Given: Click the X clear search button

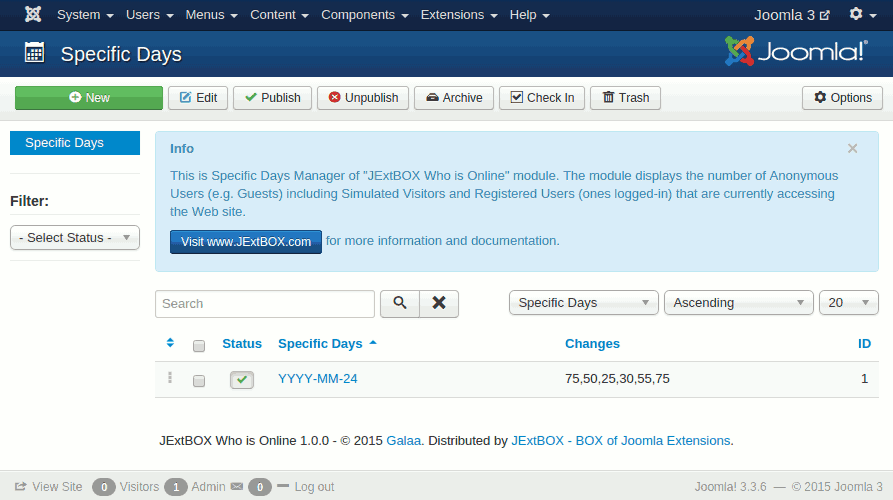Looking at the screenshot, I should tap(439, 304).
